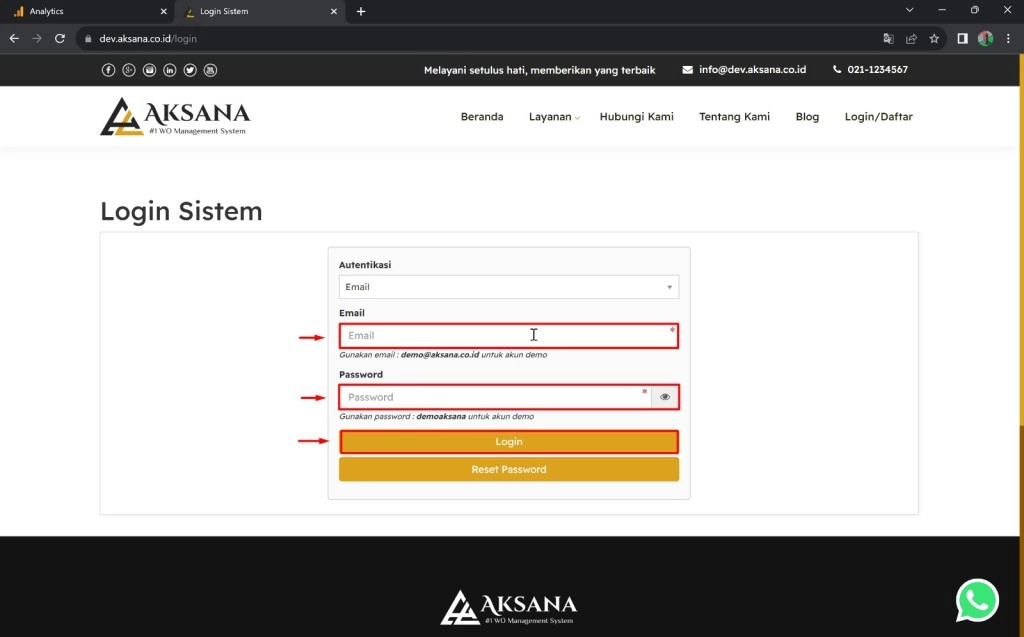Viewport: 1024px width, 637px height.
Task: Open the WhatsApp chat bubble
Action: tap(977, 600)
